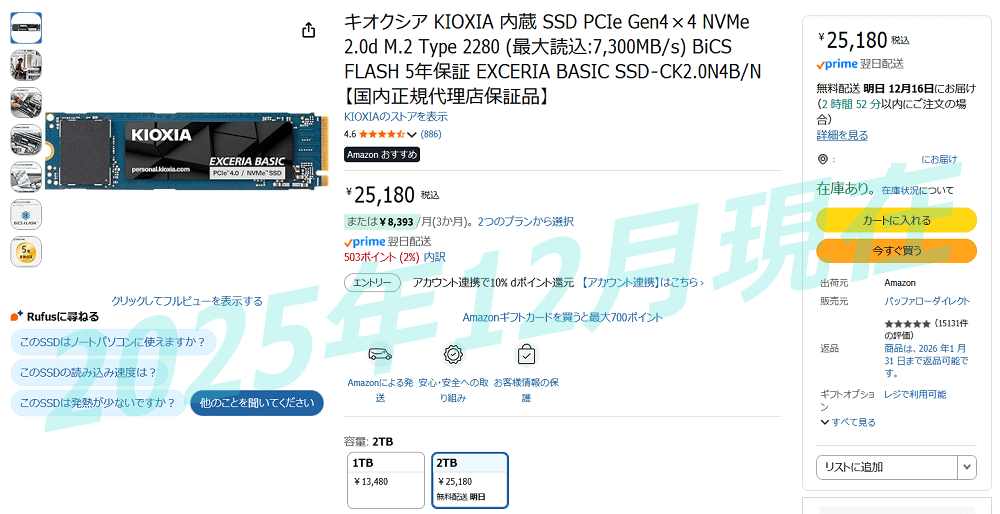Screen dimensions: 1000x514
Task: Expand the star rating dropdown chevron
Action: 412,135
